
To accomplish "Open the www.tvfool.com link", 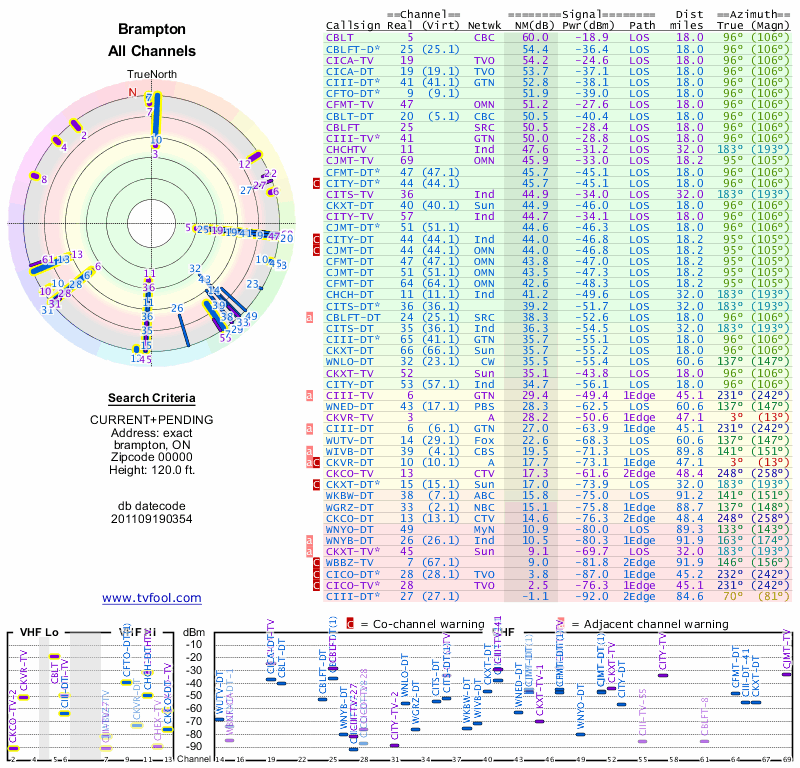I will pos(152,598).
